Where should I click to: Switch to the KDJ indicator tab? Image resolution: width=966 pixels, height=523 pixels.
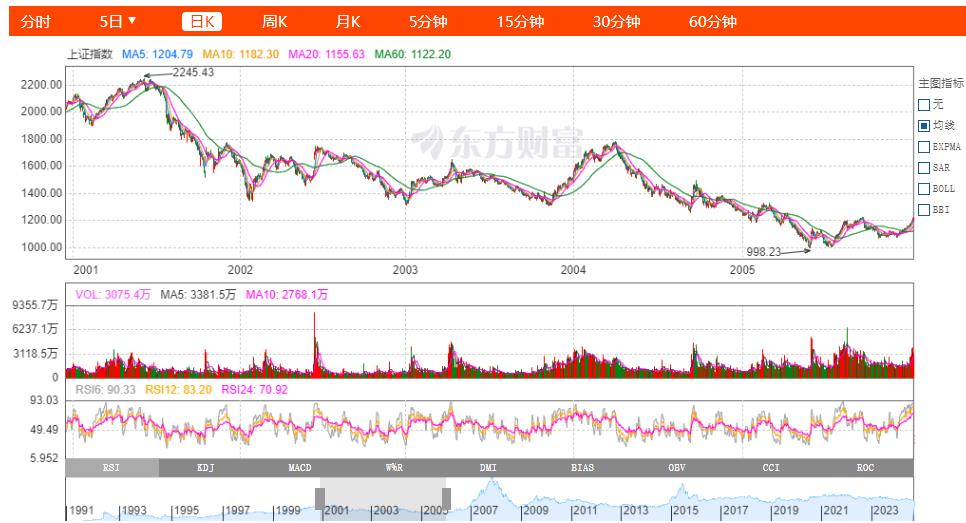point(206,468)
